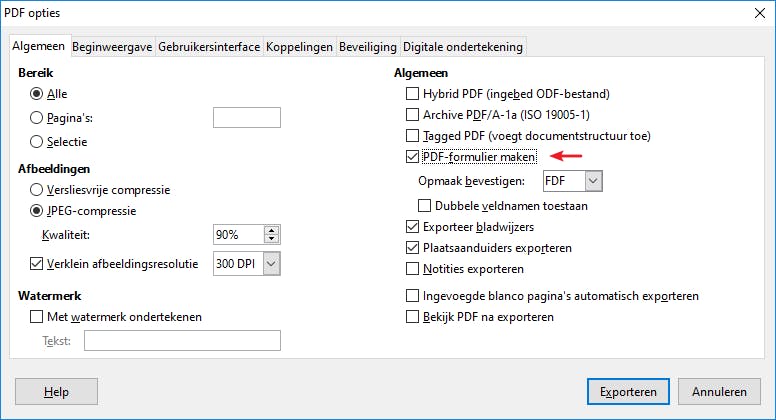The width and height of the screenshot is (776, 420).
Task: Expand the 300 DPI resolution dropdown
Action: click(x=269, y=264)
